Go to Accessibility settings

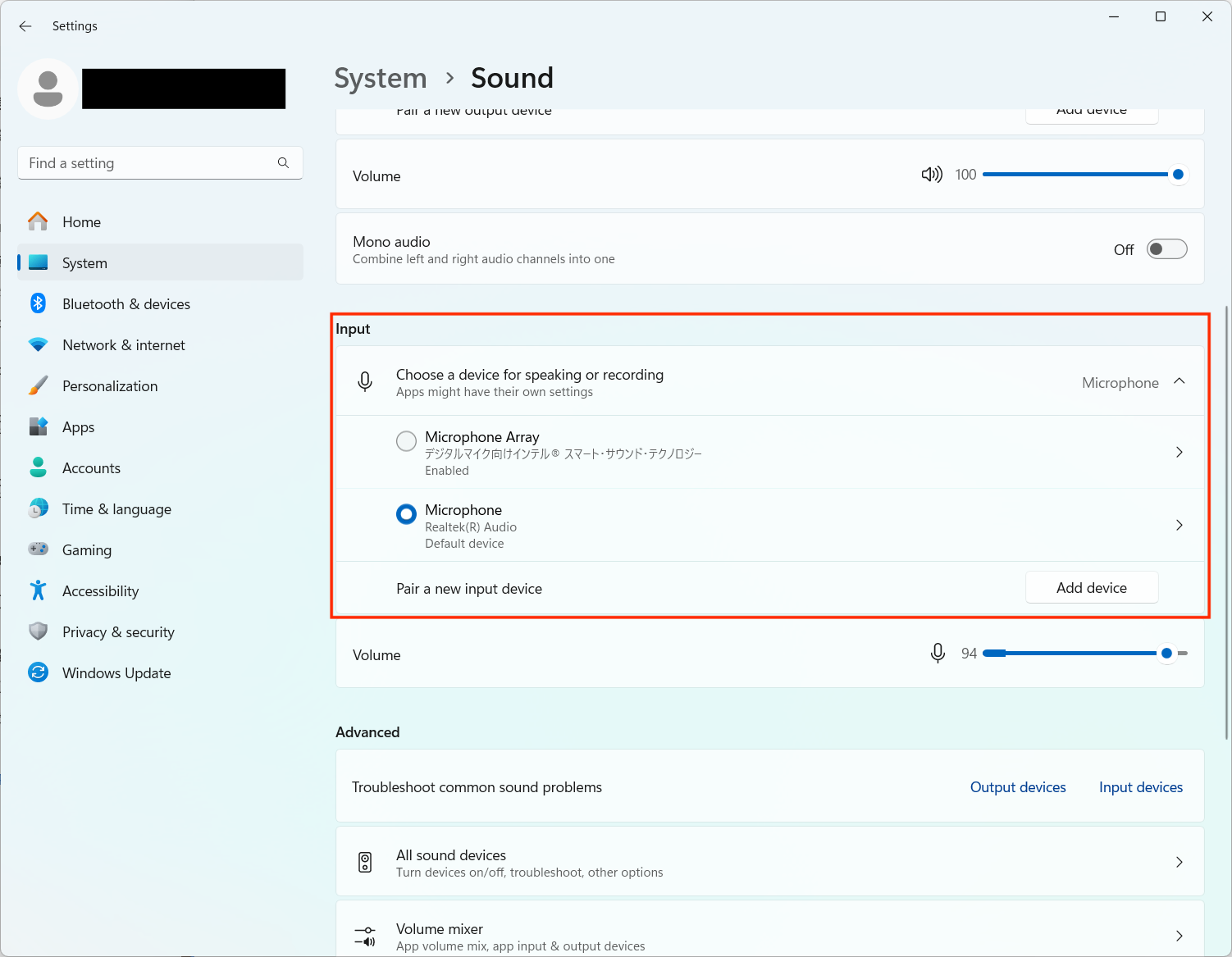click(100, 591)
